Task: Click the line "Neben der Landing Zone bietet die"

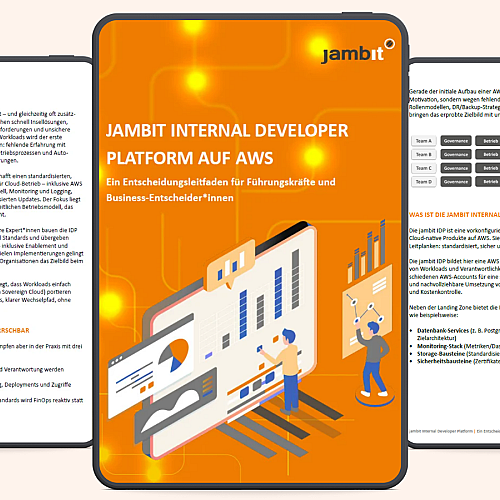Action: tap(454, 307)
